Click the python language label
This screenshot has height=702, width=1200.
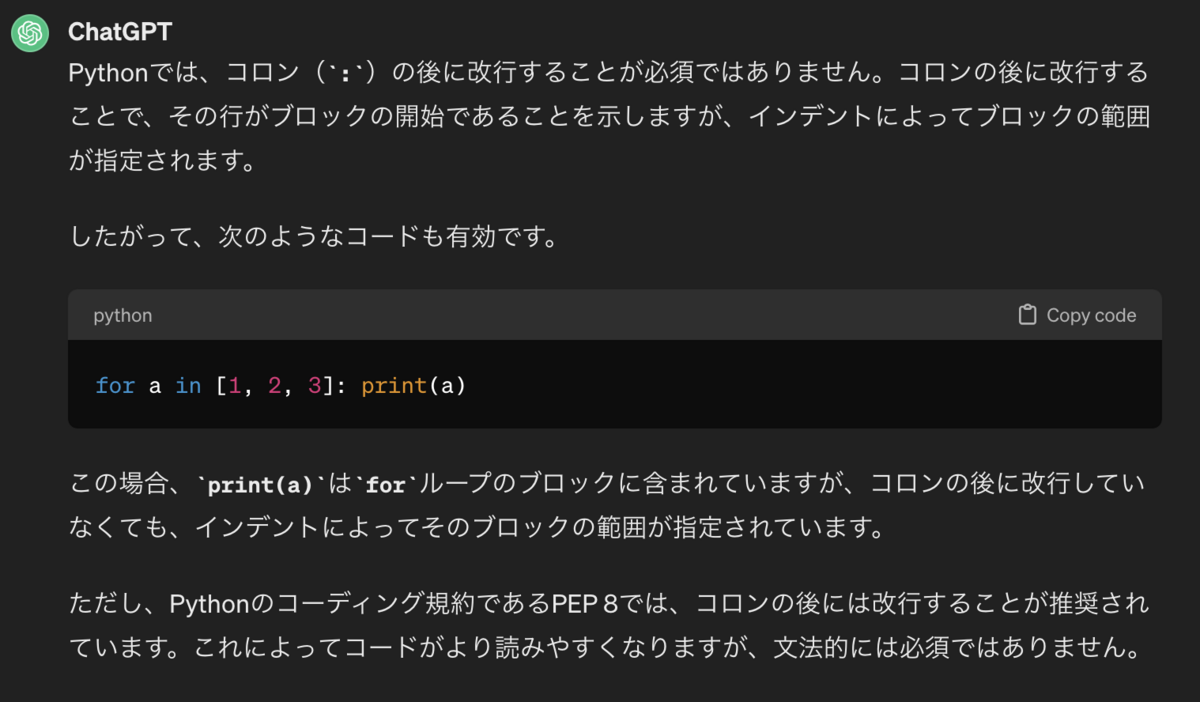123,315
